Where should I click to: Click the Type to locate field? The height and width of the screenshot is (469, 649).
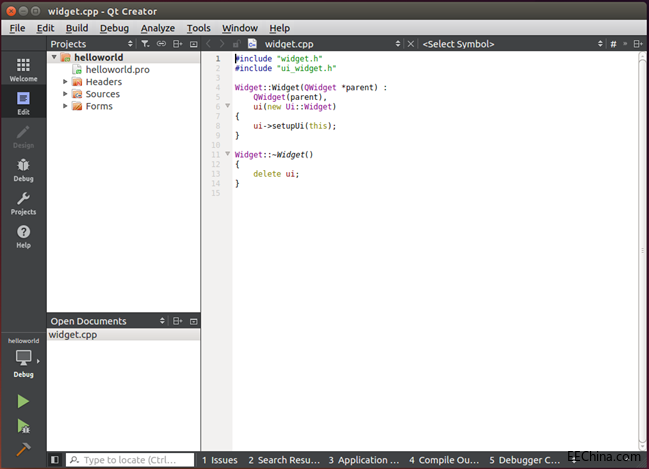pyautogui.click(x=130, y=460)
